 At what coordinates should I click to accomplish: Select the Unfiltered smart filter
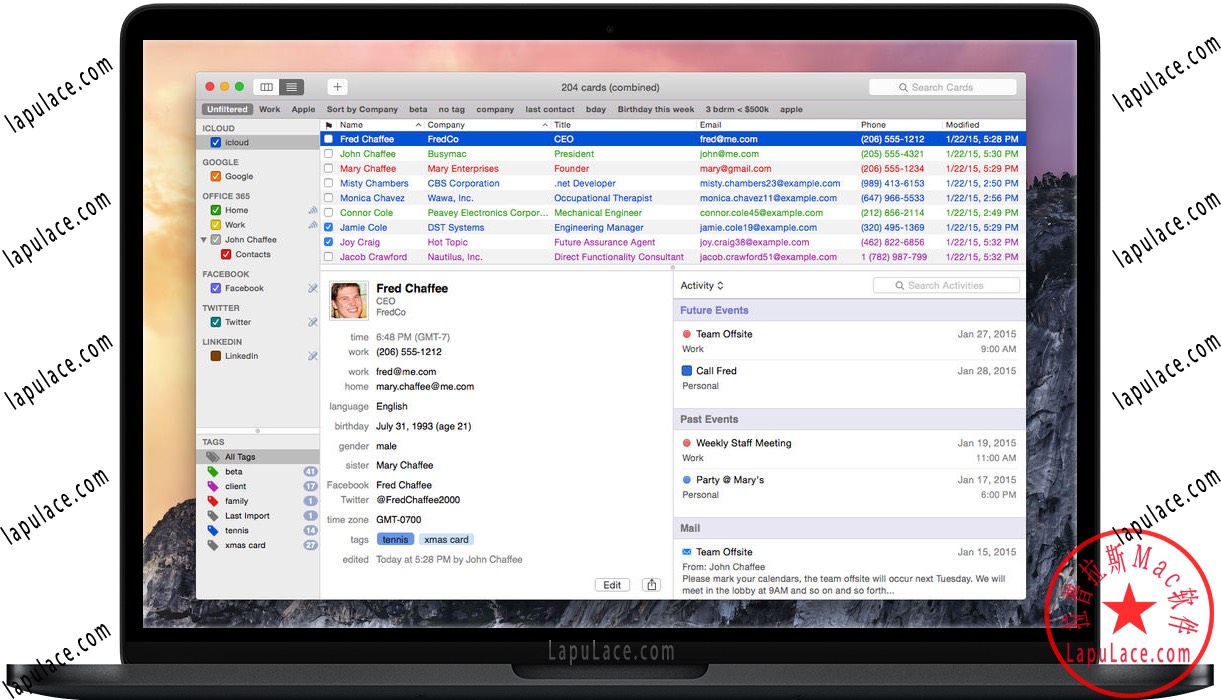pos(227,109)
